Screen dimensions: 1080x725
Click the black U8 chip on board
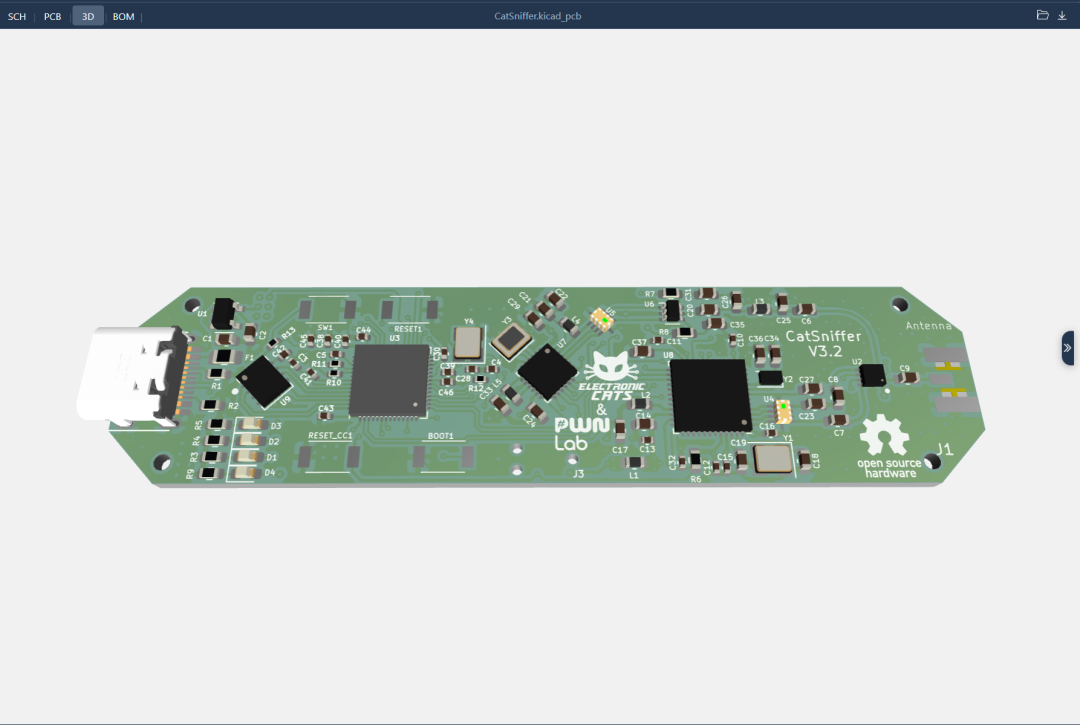click(x=710, y=396)
